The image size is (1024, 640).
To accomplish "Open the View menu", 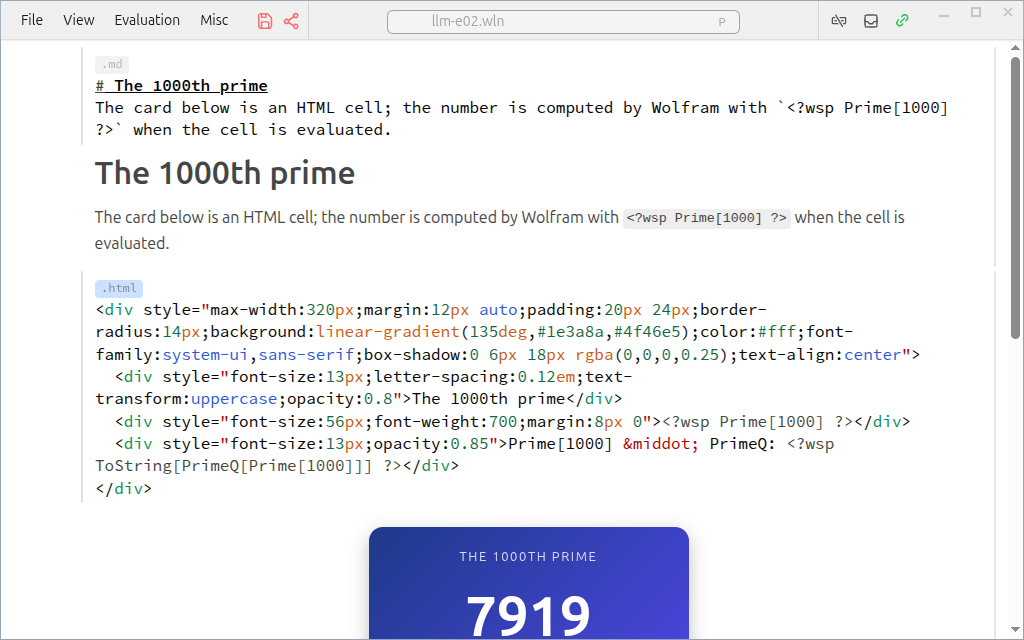I will 78,20.
